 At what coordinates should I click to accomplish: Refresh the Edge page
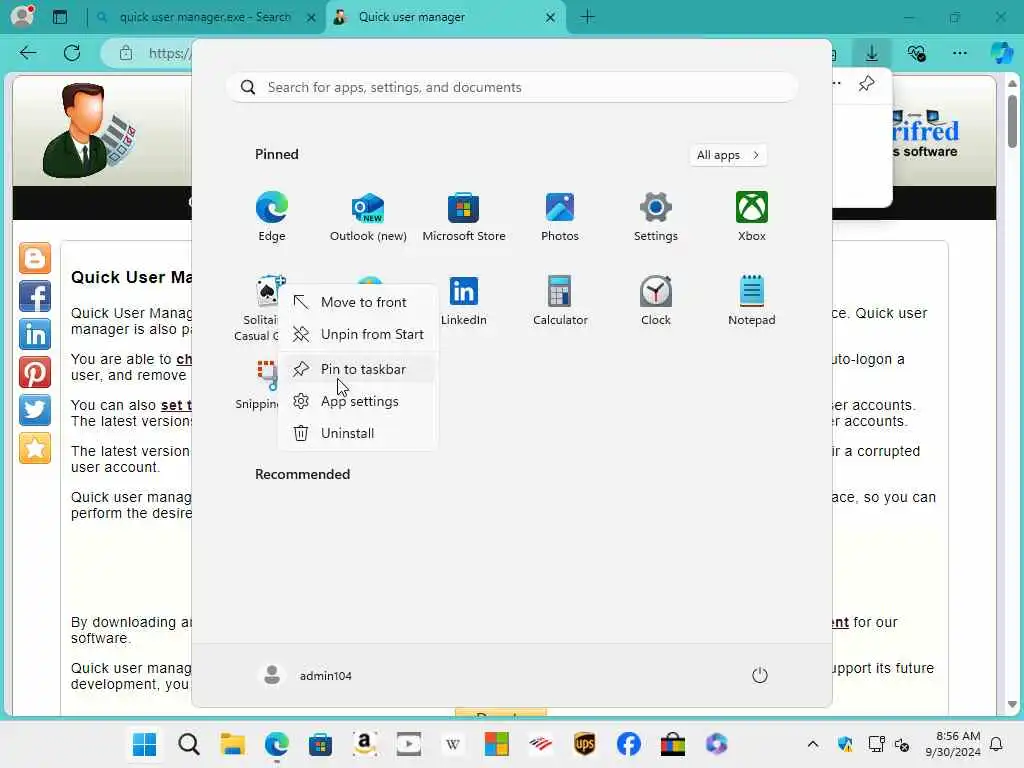click(x=72, y=53)
